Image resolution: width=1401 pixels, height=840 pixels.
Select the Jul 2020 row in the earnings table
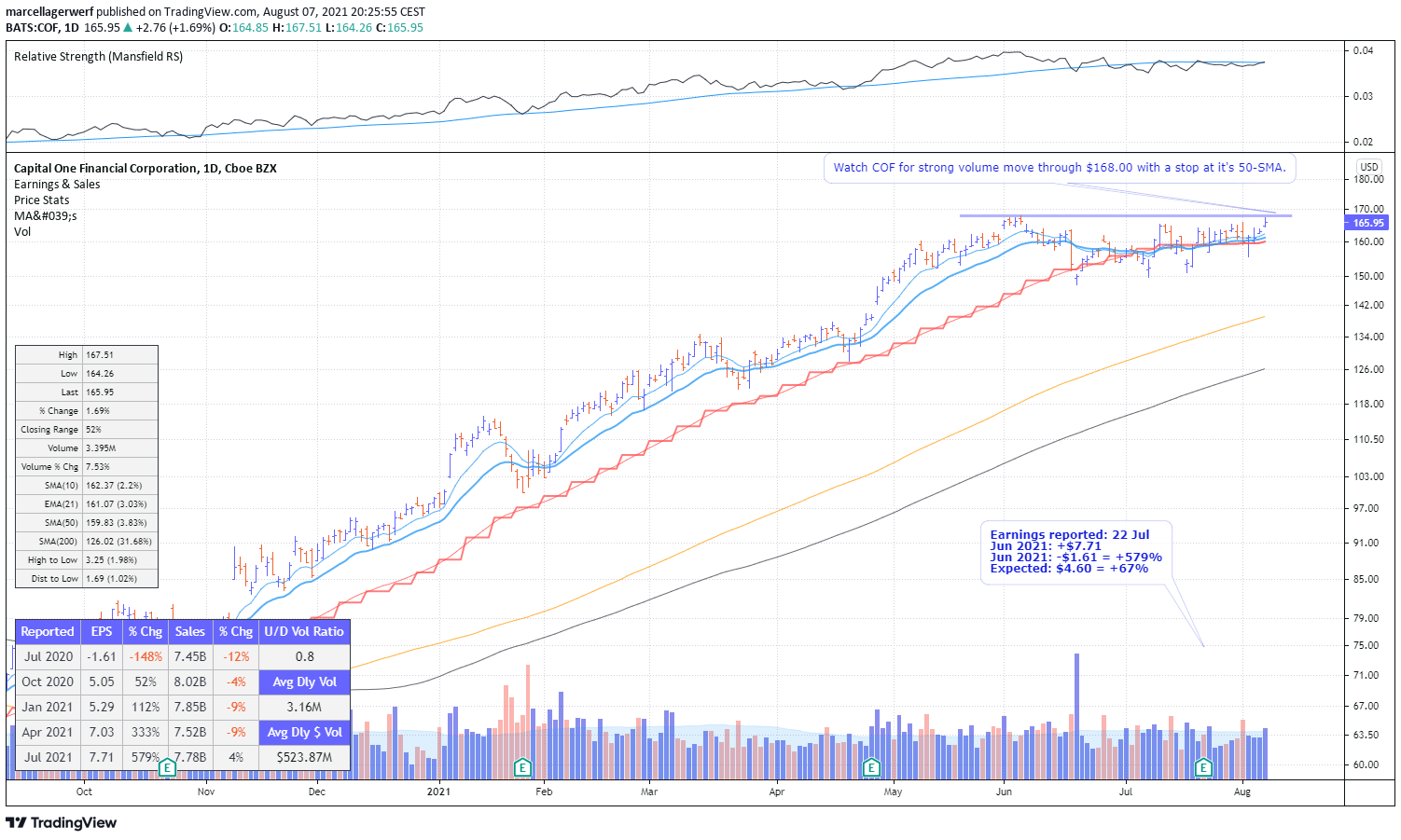tap(137, 657)
